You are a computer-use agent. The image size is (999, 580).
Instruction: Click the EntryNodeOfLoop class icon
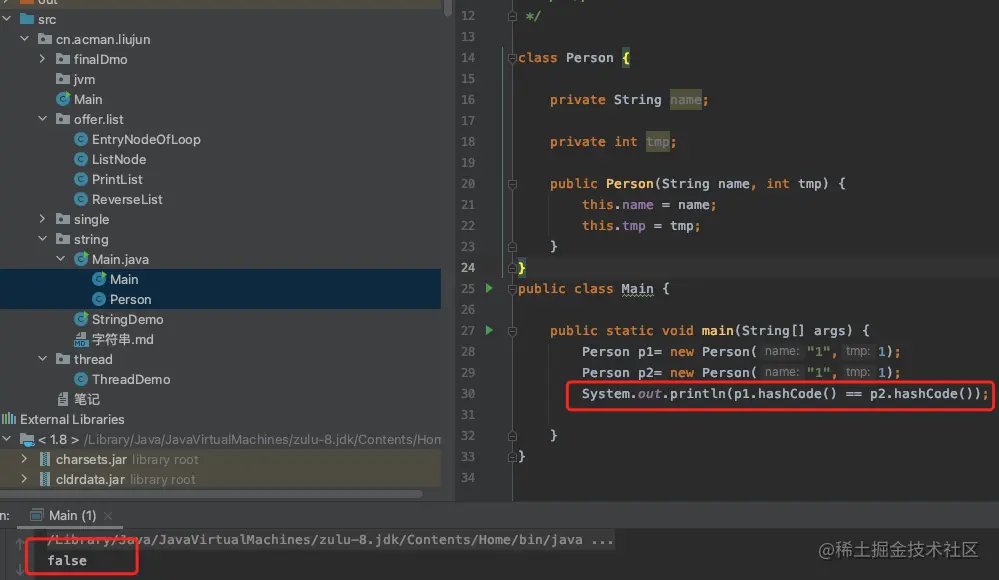pyautogui.click(x=81, y=139)
